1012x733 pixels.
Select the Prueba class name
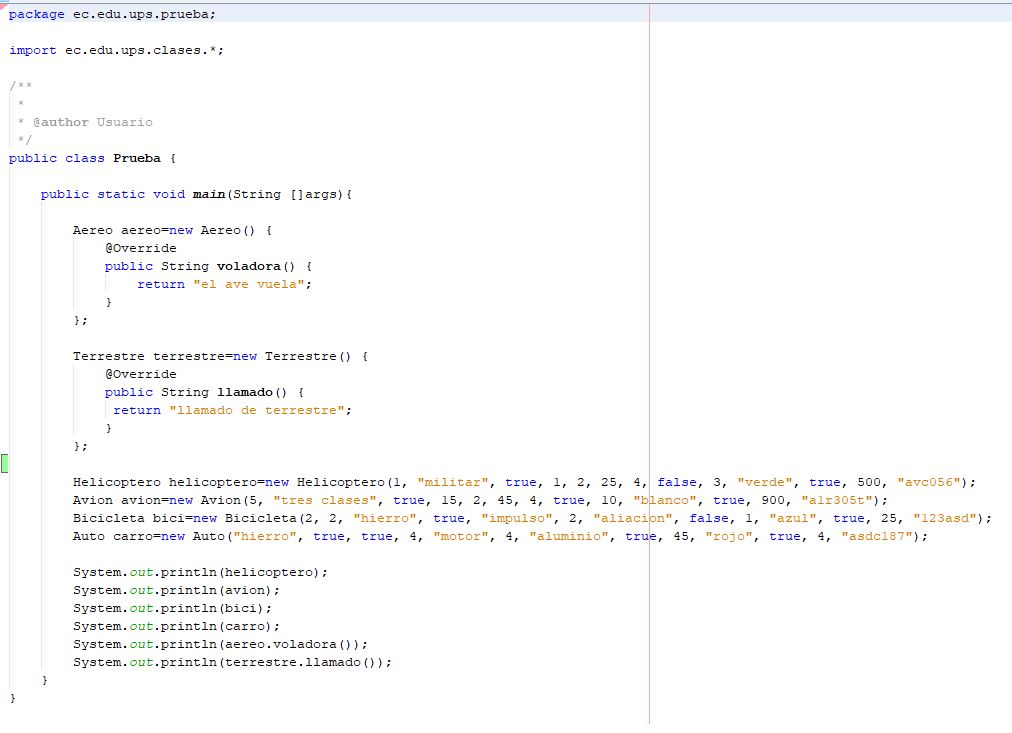tap(136, 158)
